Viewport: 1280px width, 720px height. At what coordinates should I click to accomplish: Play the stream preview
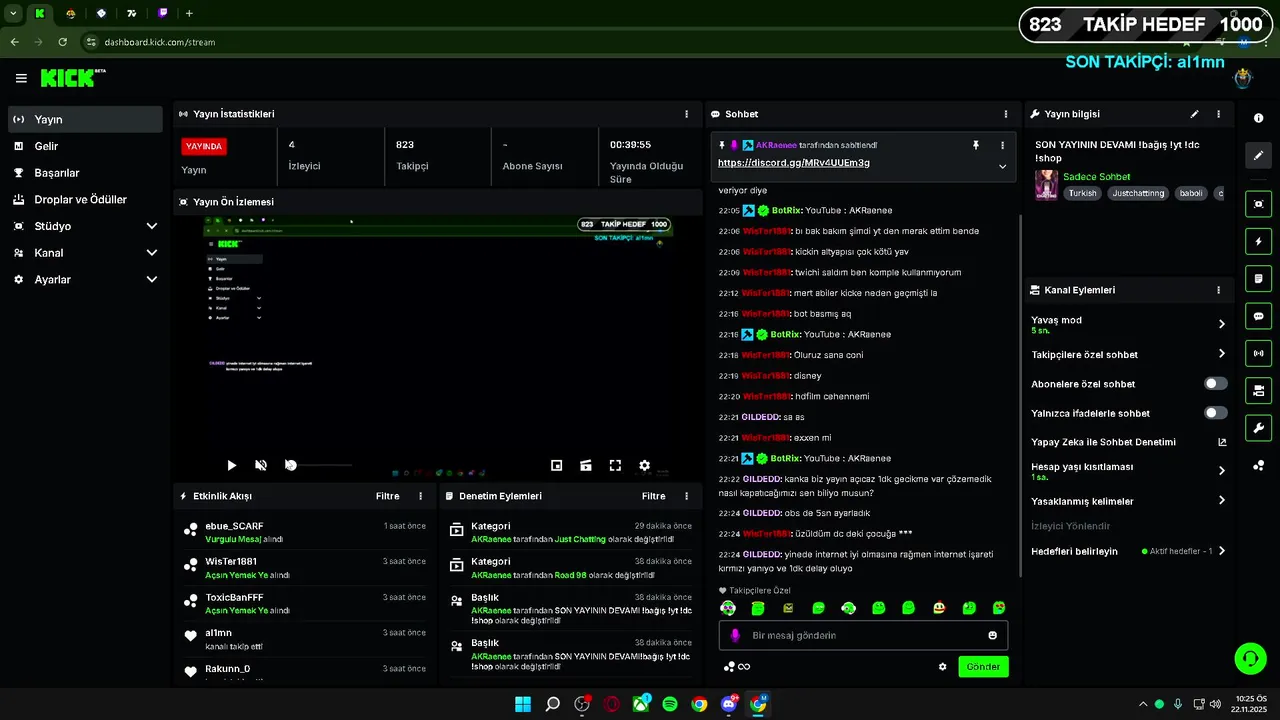[x=231, y=465]
